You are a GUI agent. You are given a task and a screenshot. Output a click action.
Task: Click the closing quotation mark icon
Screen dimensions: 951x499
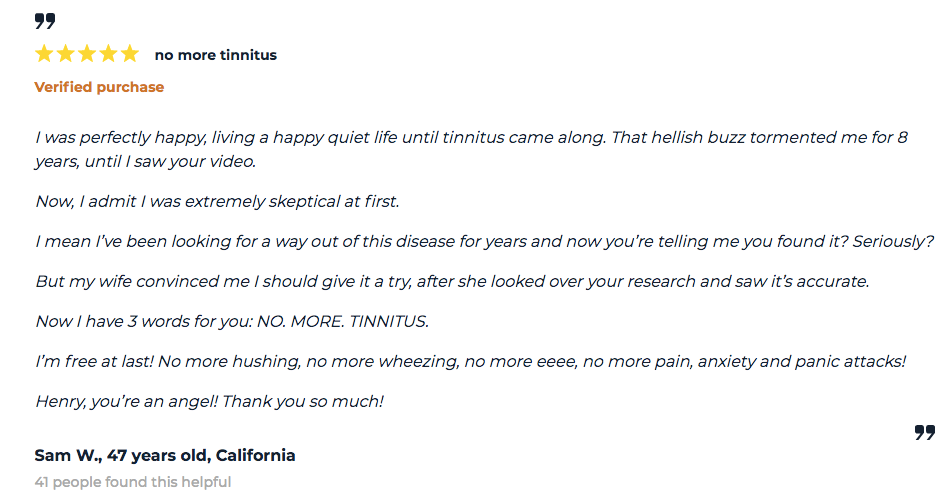925,432
